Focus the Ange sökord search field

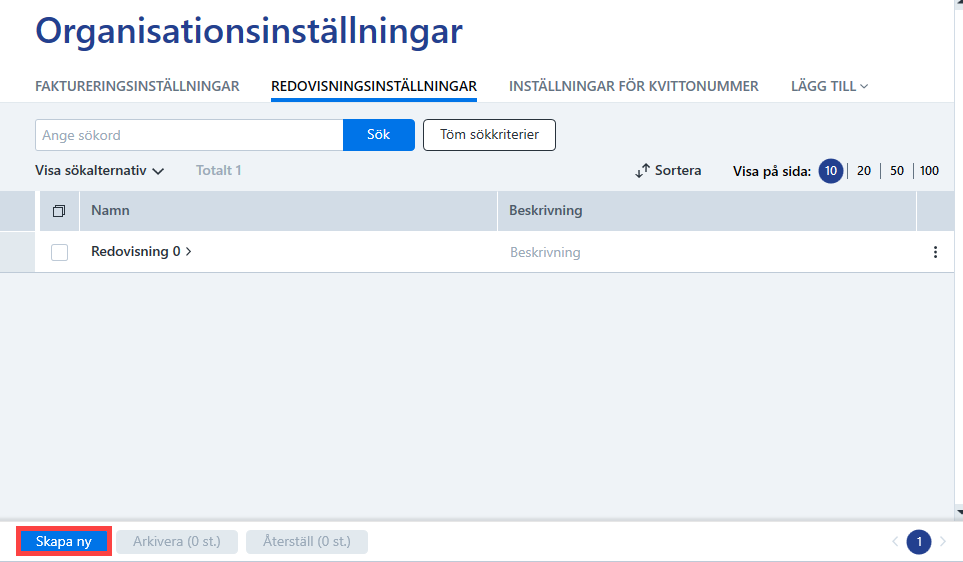[189, 135]
